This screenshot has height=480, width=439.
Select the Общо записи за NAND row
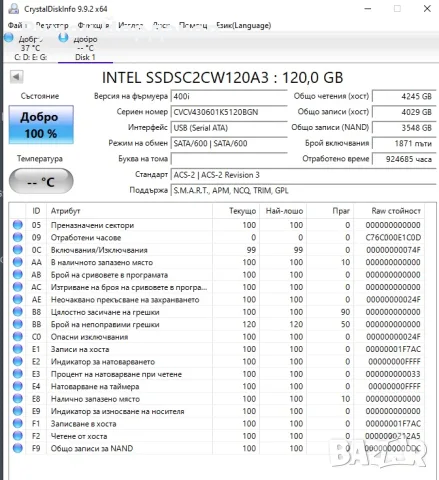217,448
